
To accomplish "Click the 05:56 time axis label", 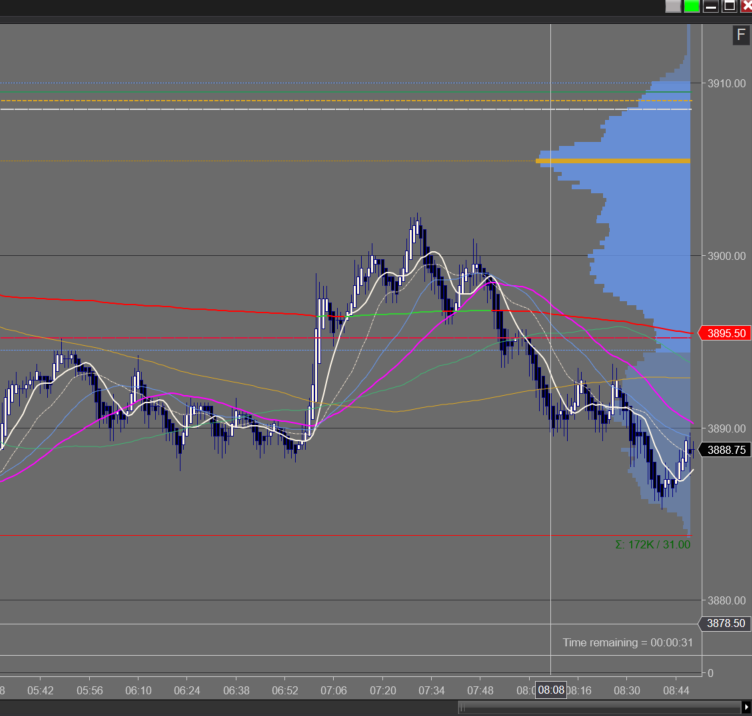I will click(90, 691).
